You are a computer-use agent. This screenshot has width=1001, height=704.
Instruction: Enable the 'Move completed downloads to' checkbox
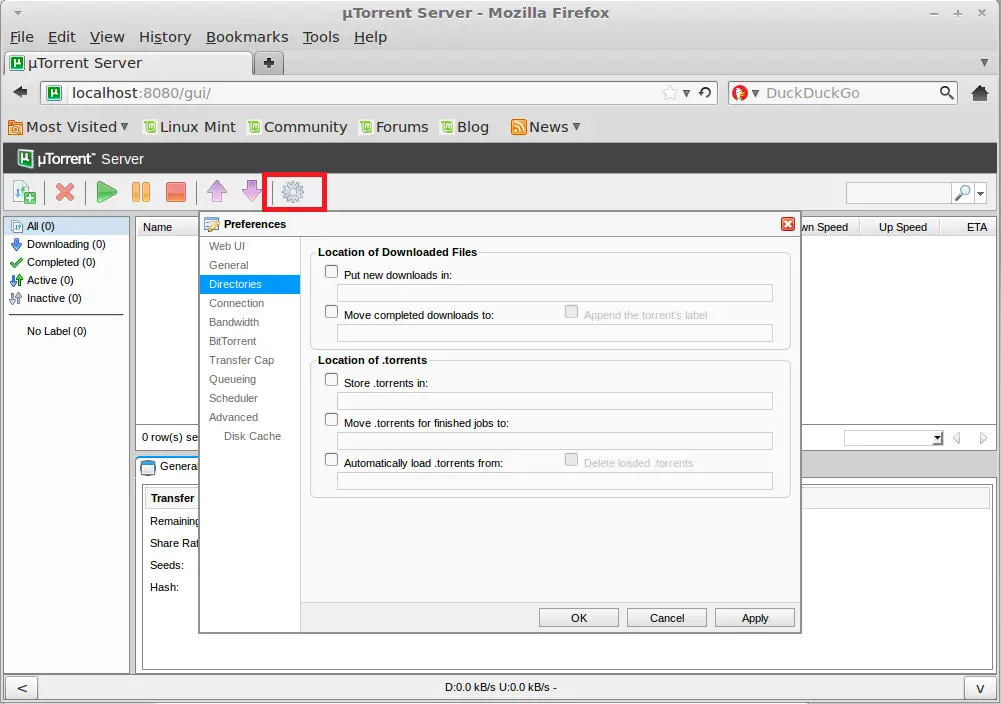point(331,311)
